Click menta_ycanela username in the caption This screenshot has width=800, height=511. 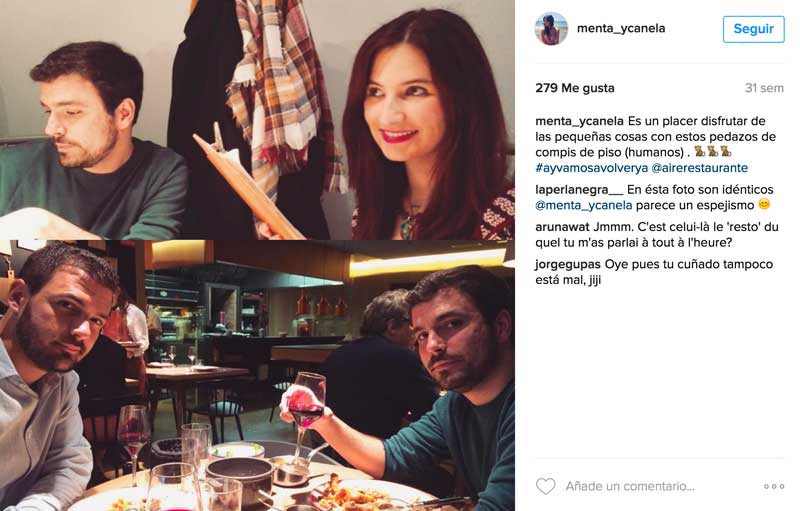[x=579, y=121]
